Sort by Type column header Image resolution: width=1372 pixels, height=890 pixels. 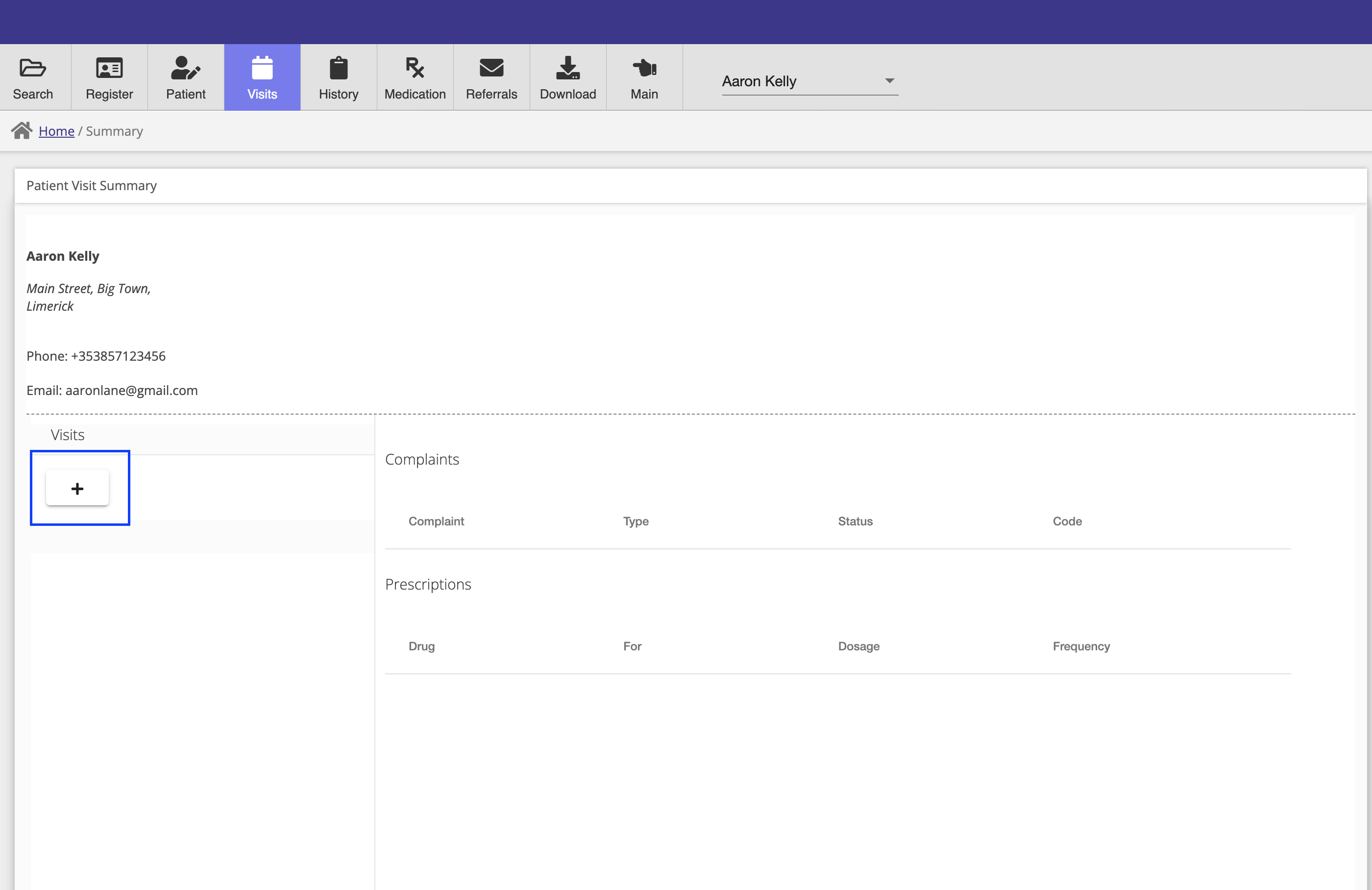(636, 521)
